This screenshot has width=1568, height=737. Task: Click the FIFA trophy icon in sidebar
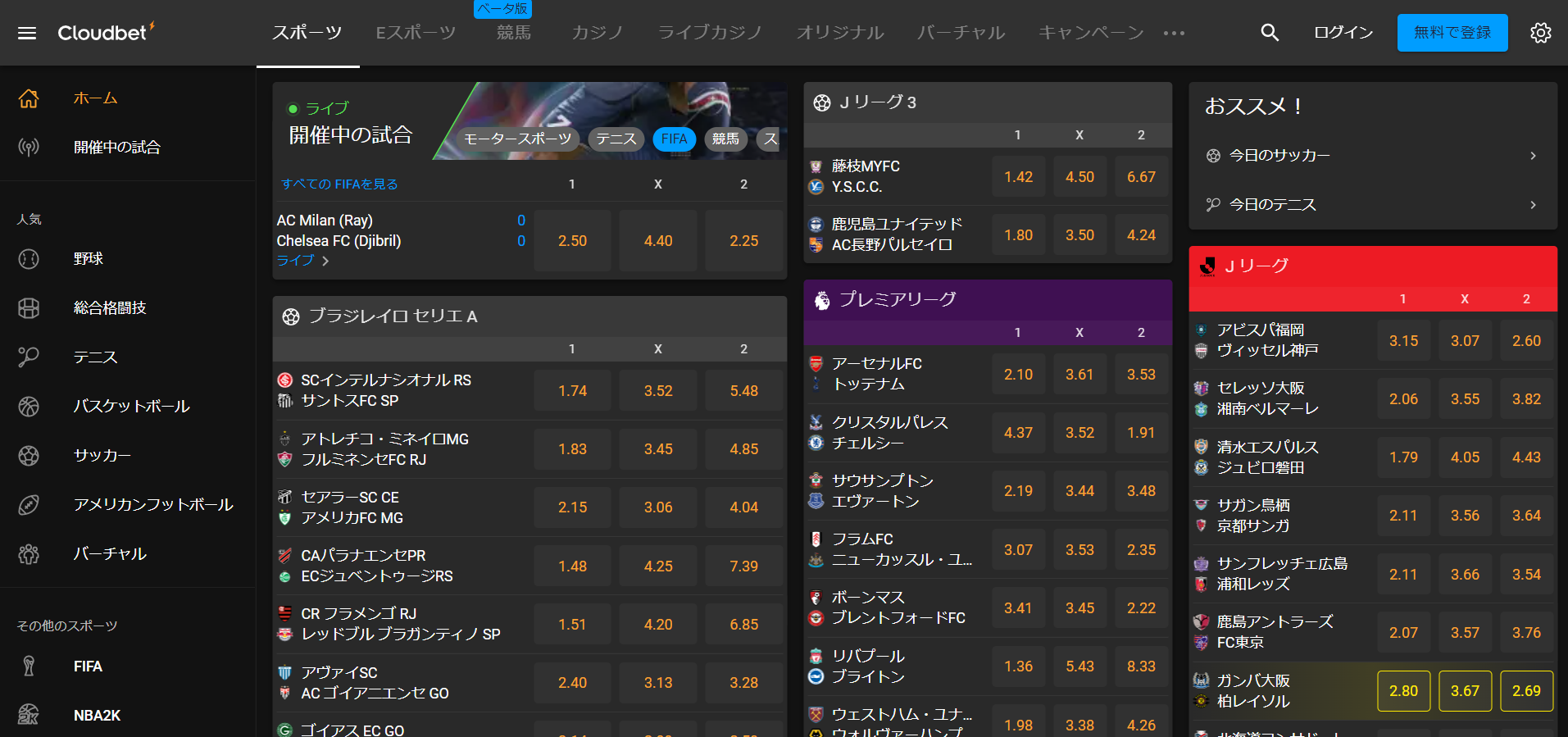tap(29, 666)
